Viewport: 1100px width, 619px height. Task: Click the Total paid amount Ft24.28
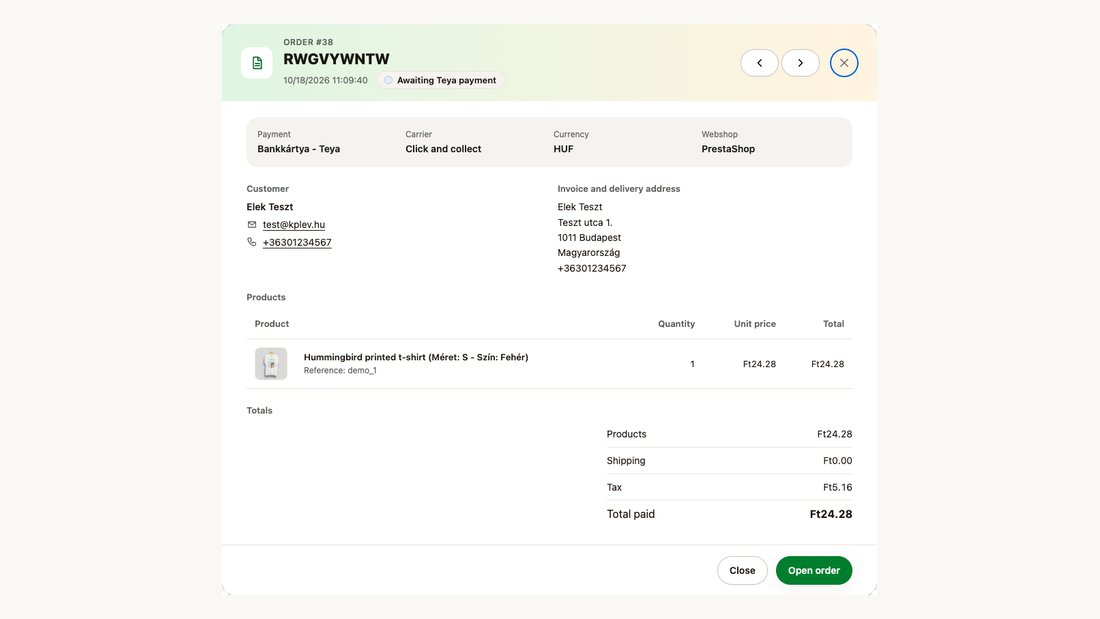pyautogui.click(x=831, y=514)
